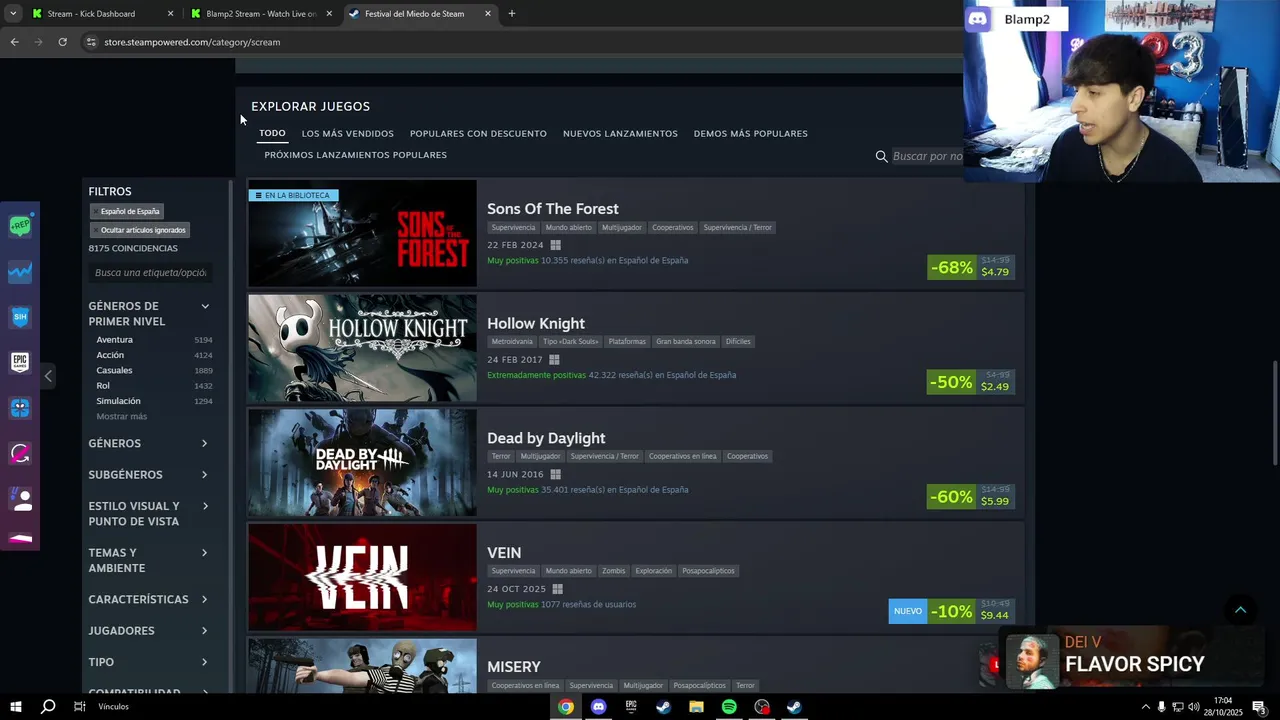Switch to 'Los más vendidos' tab
The image size is (1280, 720).
pos(348,134)
